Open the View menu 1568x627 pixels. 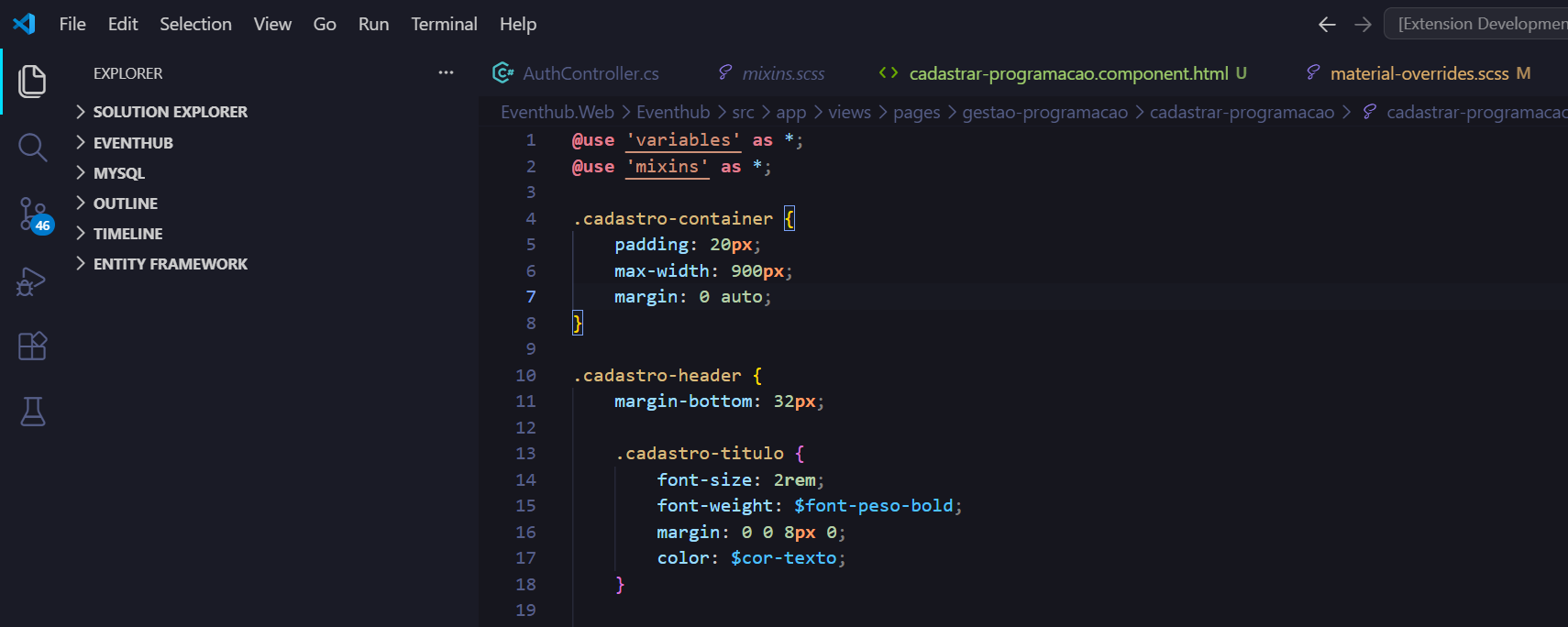(x=272, y=25)
